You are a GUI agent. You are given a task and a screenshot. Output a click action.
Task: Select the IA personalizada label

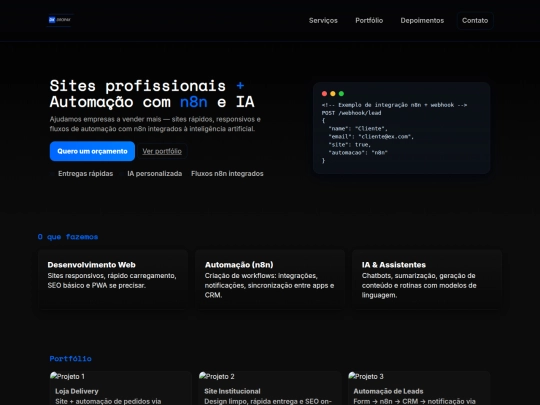click(155, 174)
